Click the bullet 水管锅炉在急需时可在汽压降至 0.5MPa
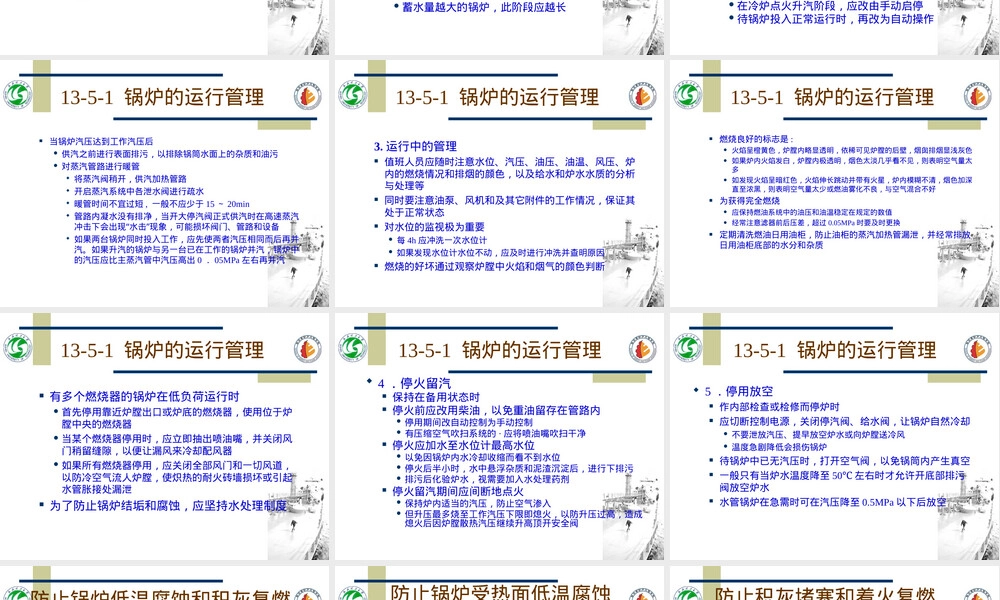1000x600 pixels. 833,502
